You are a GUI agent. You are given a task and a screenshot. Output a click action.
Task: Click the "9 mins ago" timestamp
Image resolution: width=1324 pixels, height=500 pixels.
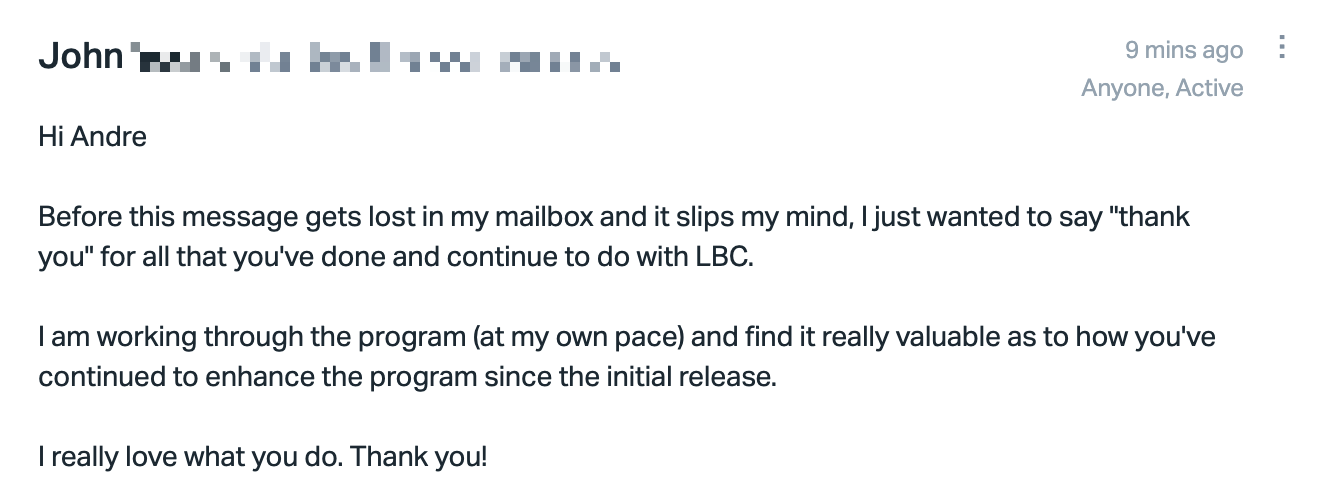1184,50
